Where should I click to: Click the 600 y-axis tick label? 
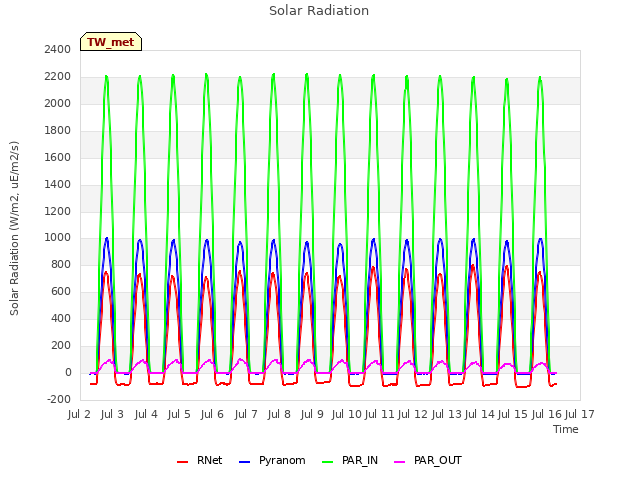61,291
